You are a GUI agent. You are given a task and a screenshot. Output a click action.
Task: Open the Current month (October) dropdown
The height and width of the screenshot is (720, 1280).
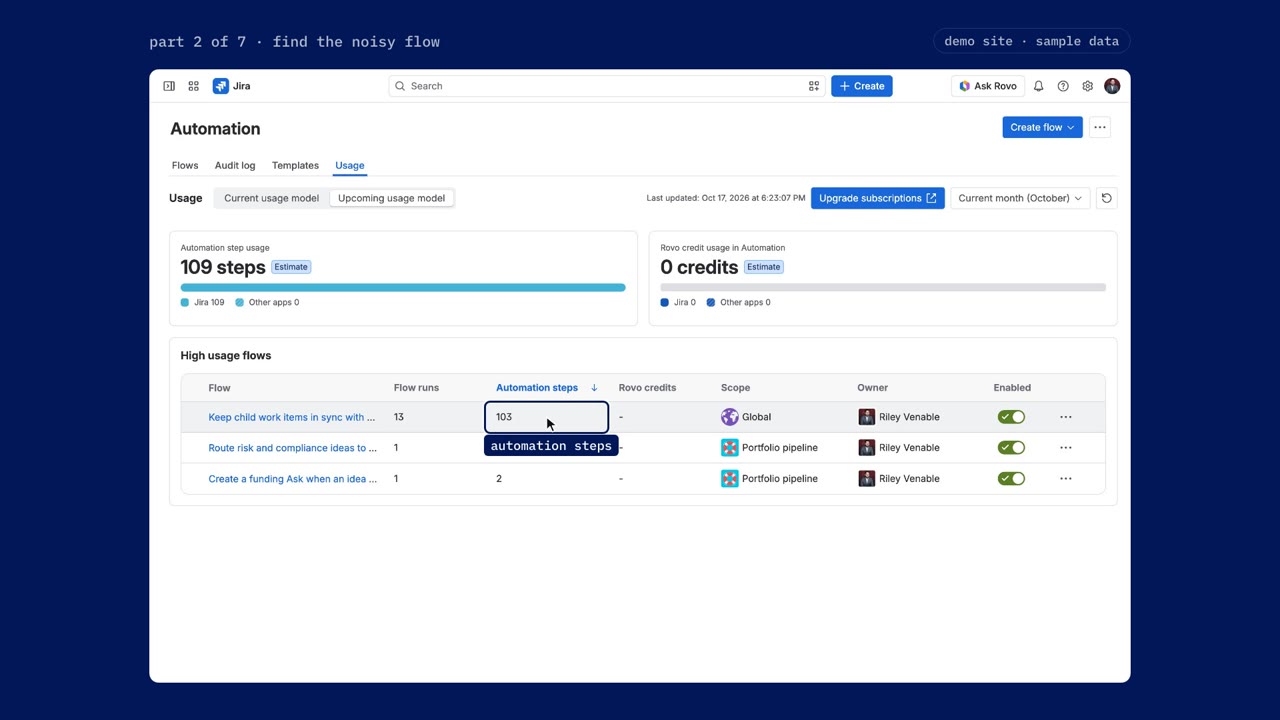[x=1019, y=198]
